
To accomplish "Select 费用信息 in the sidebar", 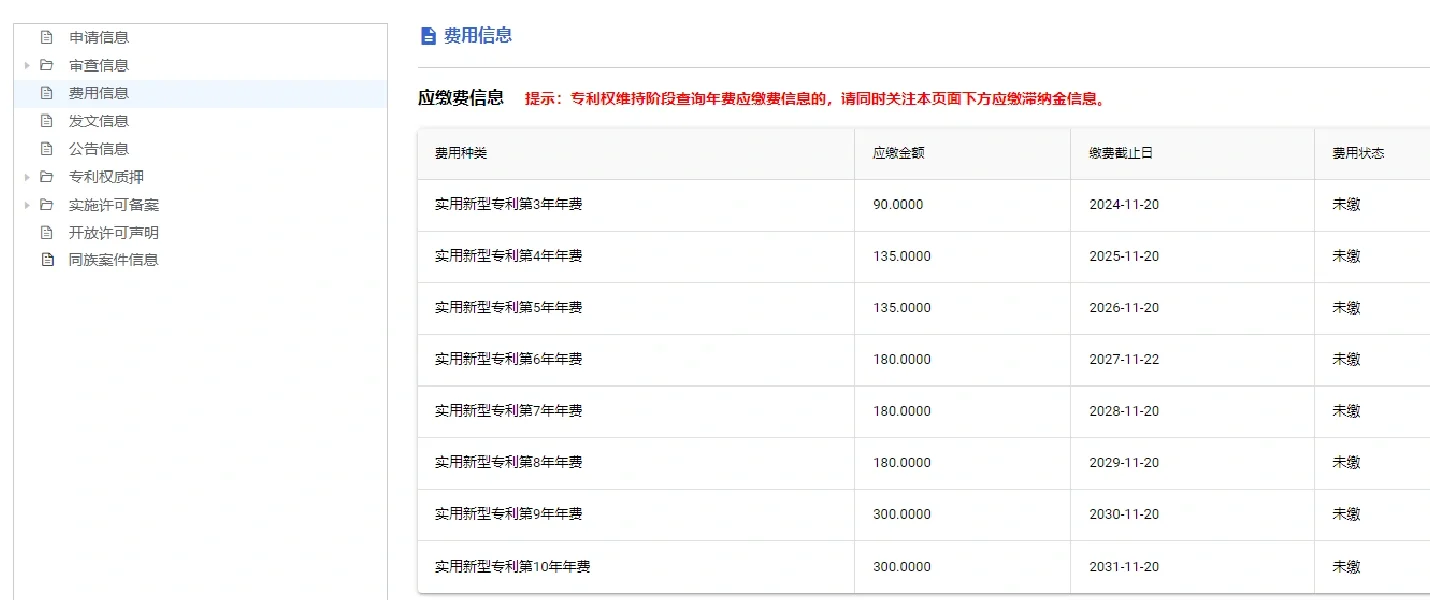I will pos(98,93).
